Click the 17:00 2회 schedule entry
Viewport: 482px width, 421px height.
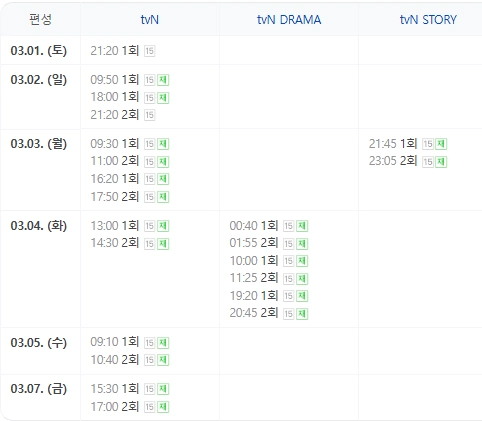click(x=114, y=406)
